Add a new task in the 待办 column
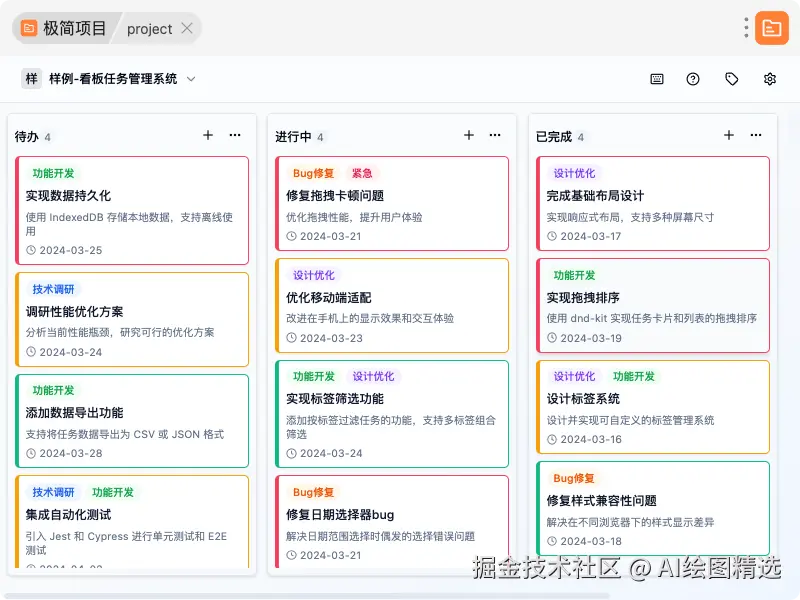The image size is (800, 600). [207, 135]
